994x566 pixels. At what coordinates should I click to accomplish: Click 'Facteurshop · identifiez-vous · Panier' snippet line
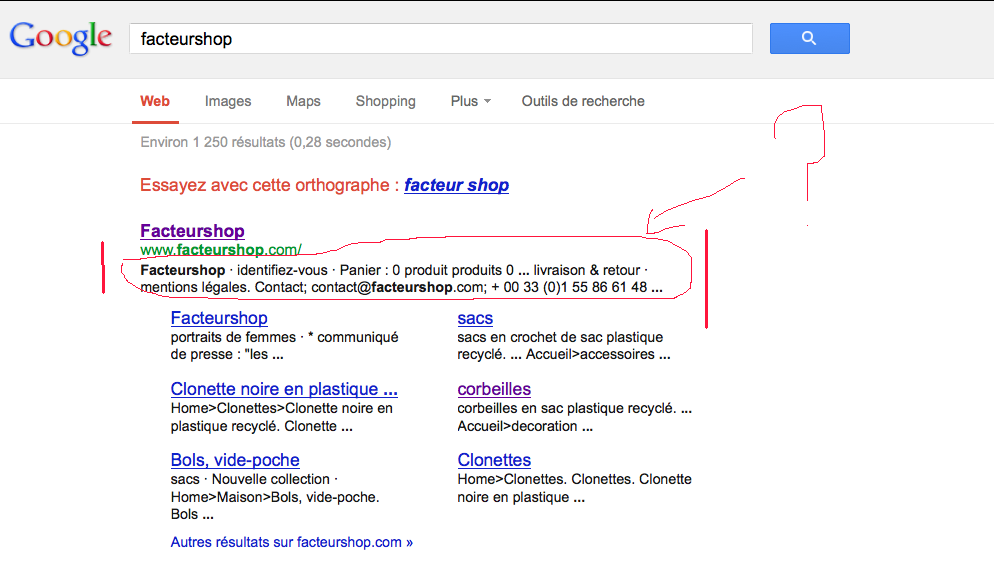pos(393,271)
